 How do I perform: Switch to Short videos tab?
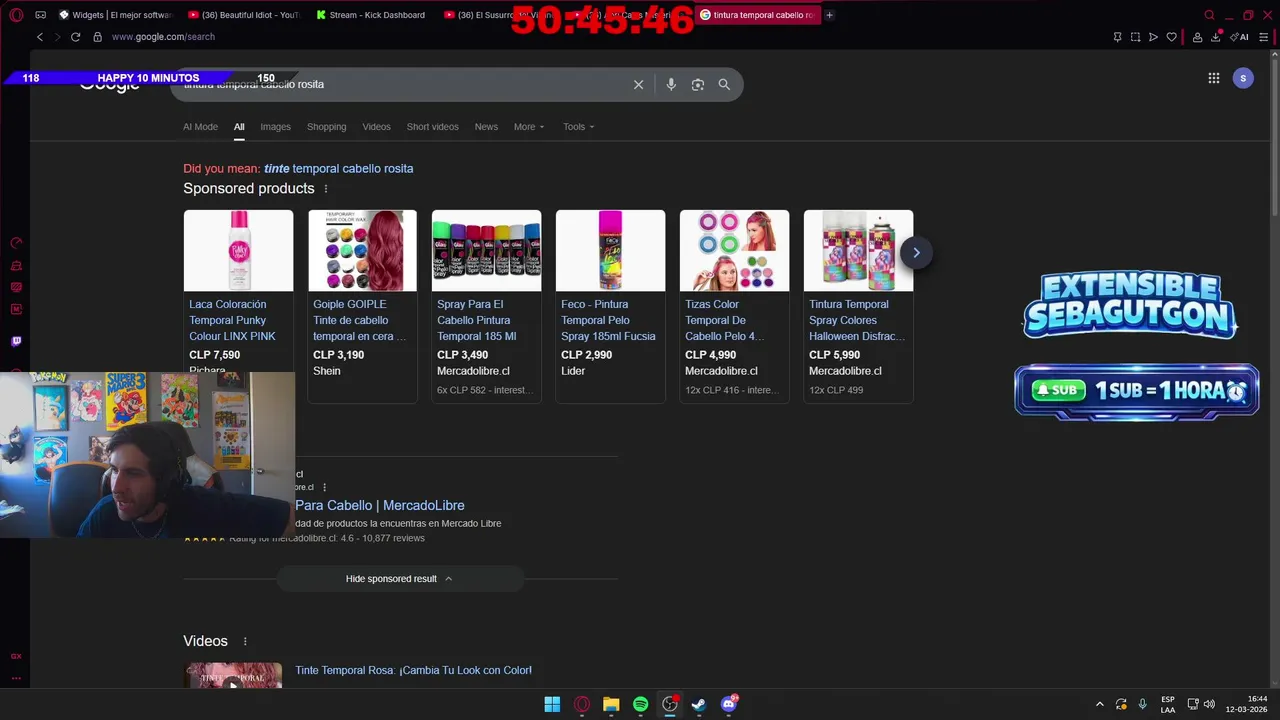pos(432,127)
